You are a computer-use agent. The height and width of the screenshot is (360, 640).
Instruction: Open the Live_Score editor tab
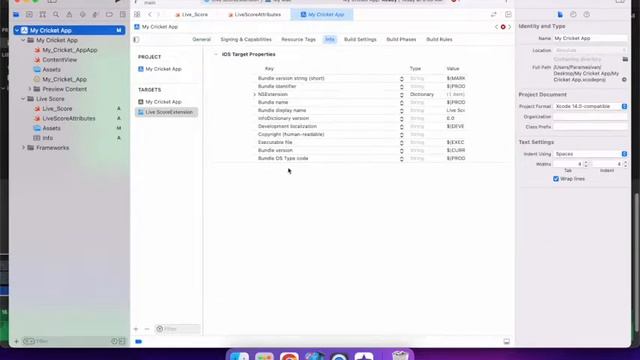(191, 14)
